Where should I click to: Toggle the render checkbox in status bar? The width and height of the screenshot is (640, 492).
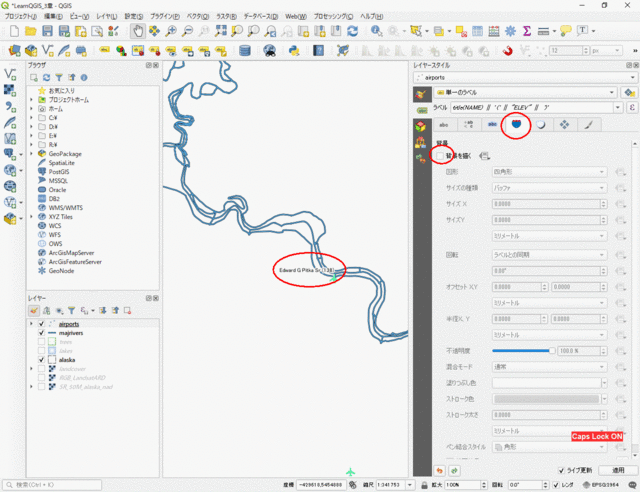pyautogui.click(x=556, y=485)
